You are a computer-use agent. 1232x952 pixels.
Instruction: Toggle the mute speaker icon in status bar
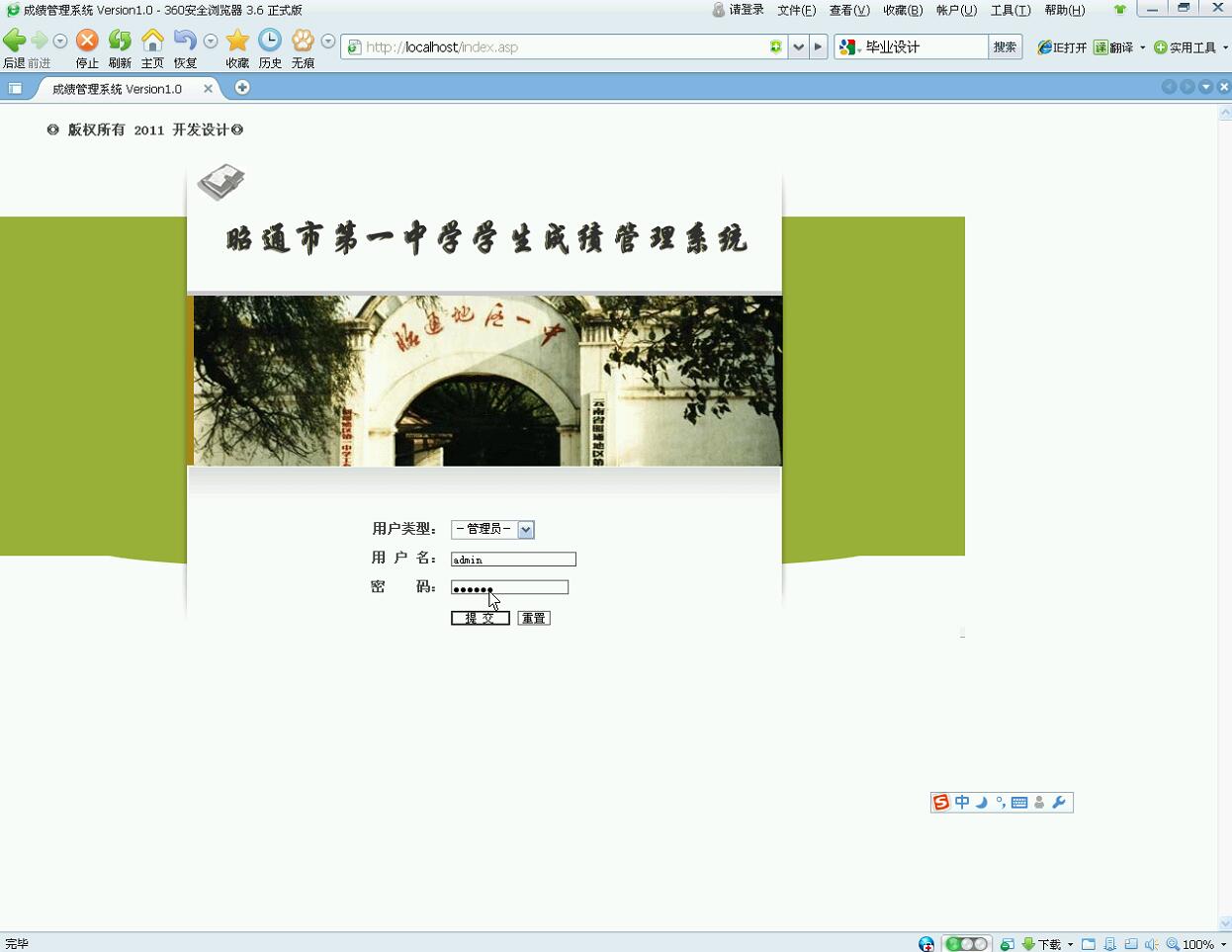[x=1152, y=944]
